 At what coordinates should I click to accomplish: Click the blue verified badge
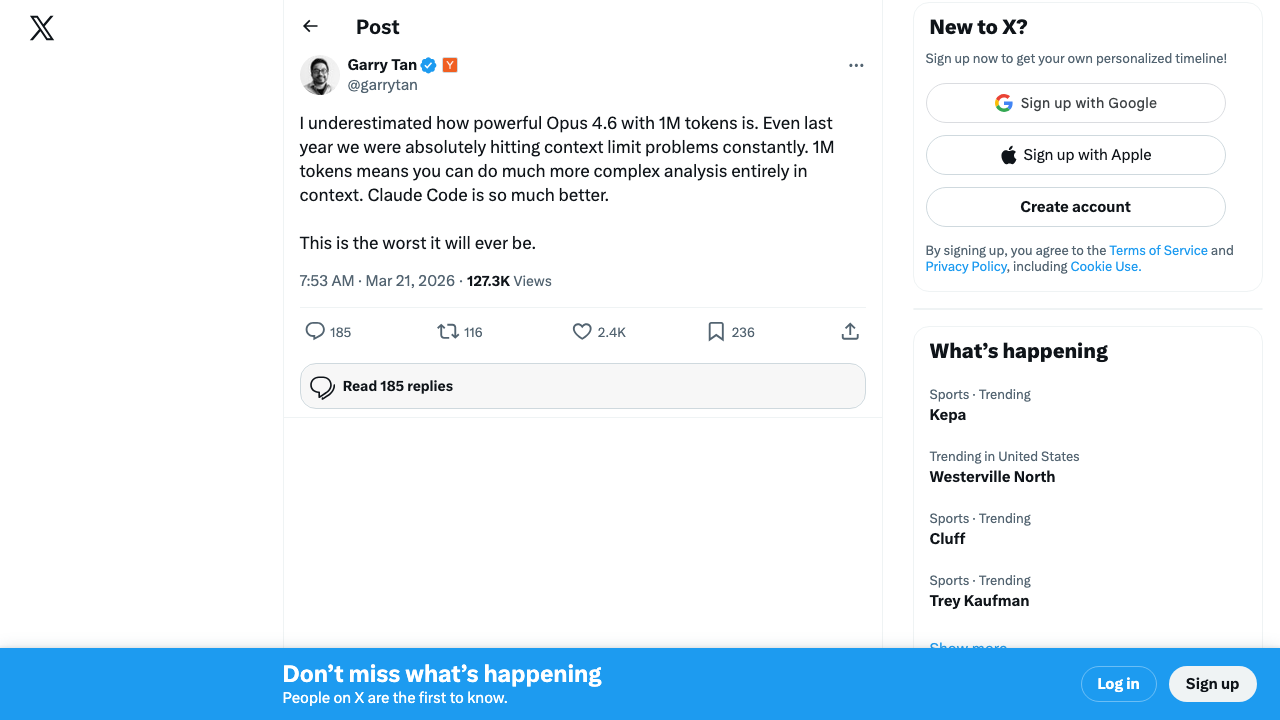click(x=428, y=65)
